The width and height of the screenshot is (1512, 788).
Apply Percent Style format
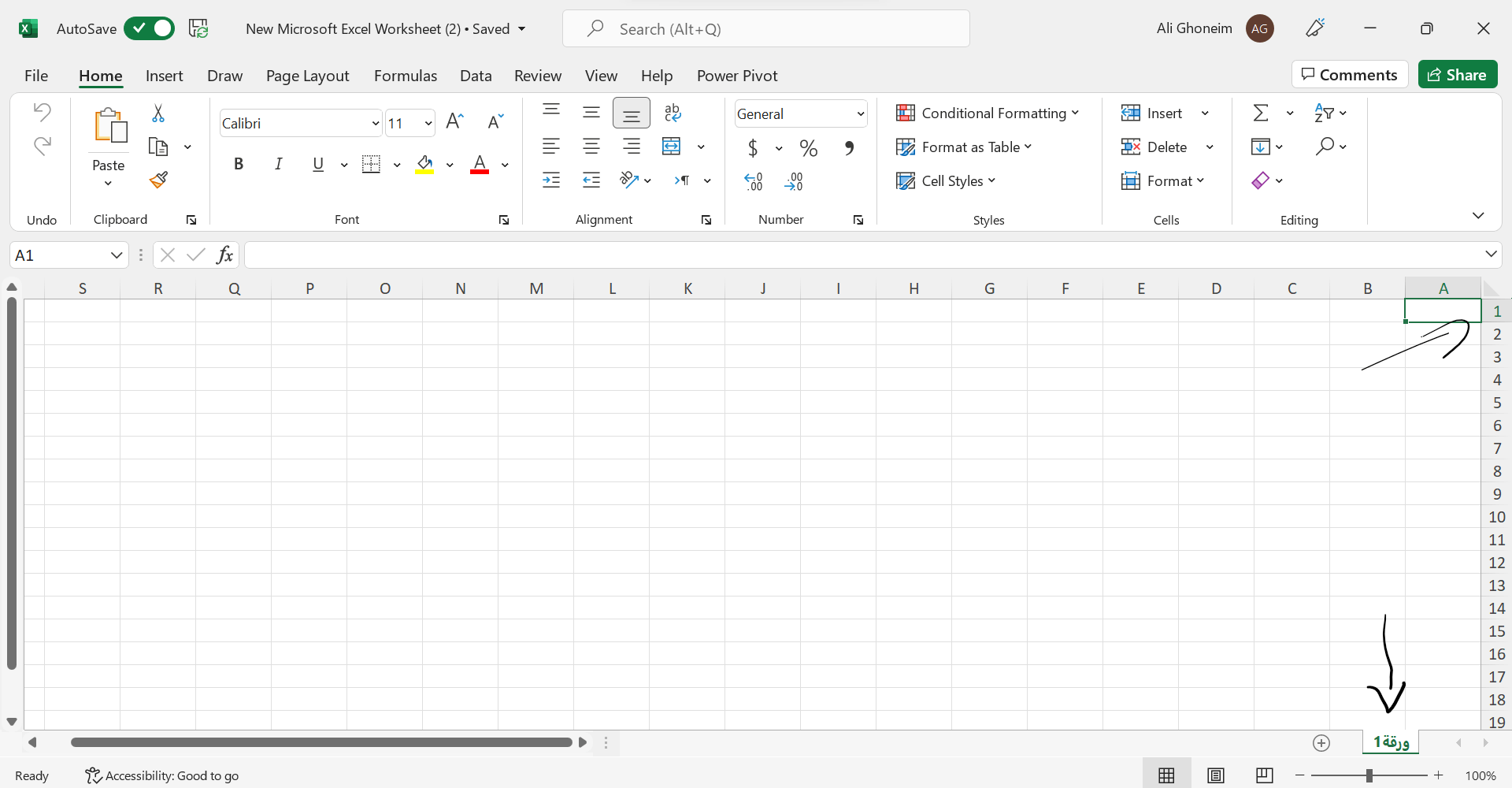808,147
